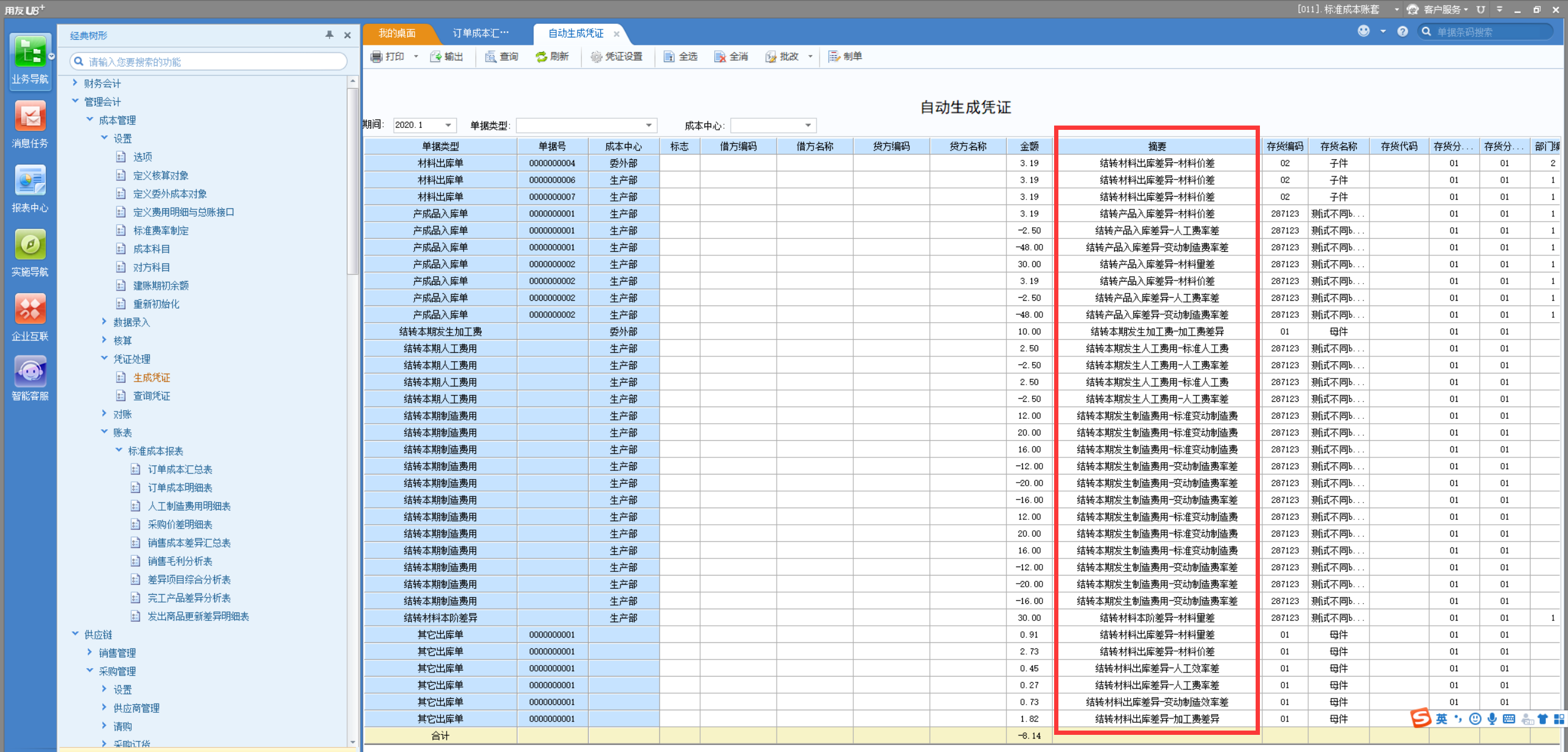Open the 客户服务 menu

pos(1445,10)
